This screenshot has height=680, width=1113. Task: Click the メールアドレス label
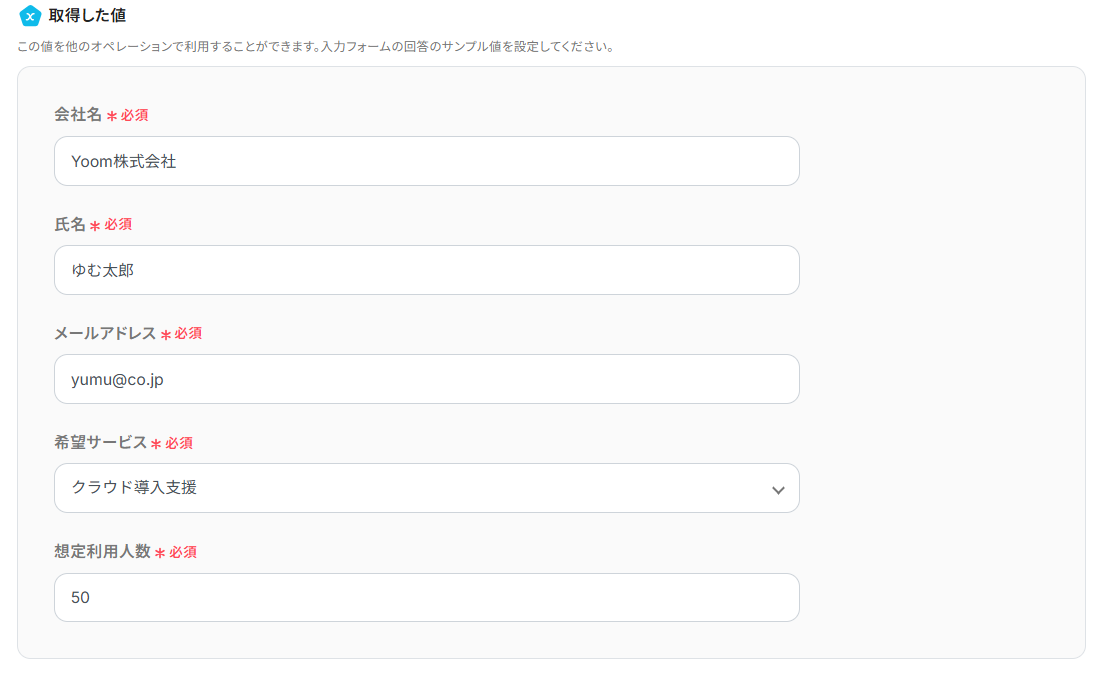[105, 334]
